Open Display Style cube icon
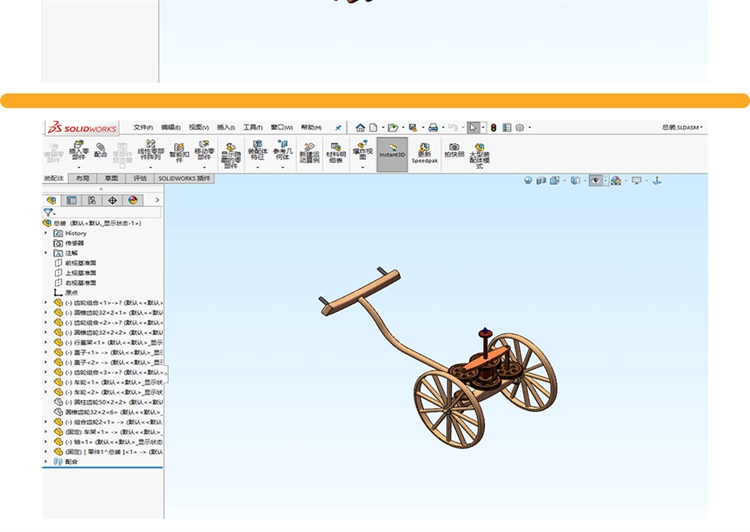This screenshot has height=532, width=750. 575,180
